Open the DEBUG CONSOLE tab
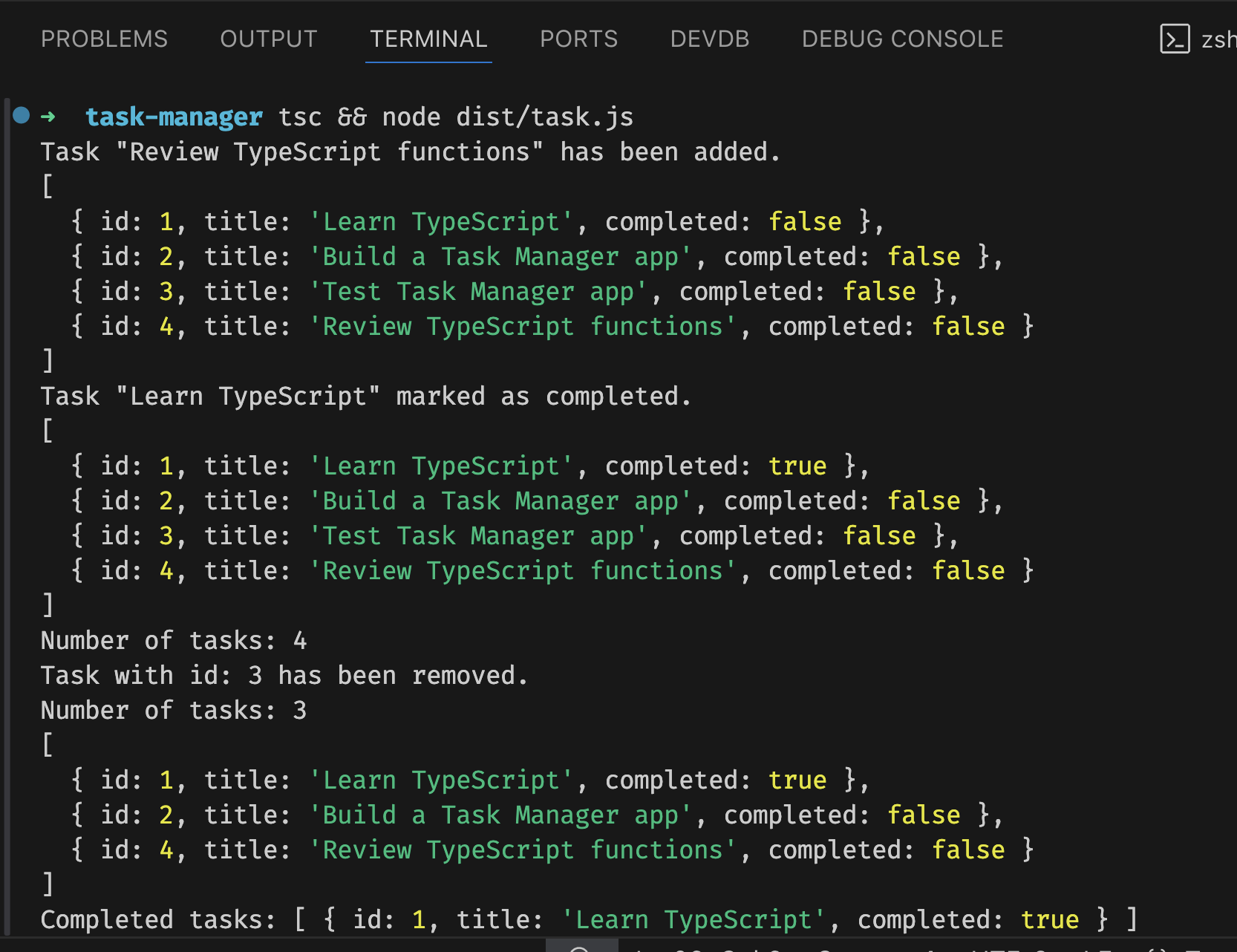 (902, 39)
